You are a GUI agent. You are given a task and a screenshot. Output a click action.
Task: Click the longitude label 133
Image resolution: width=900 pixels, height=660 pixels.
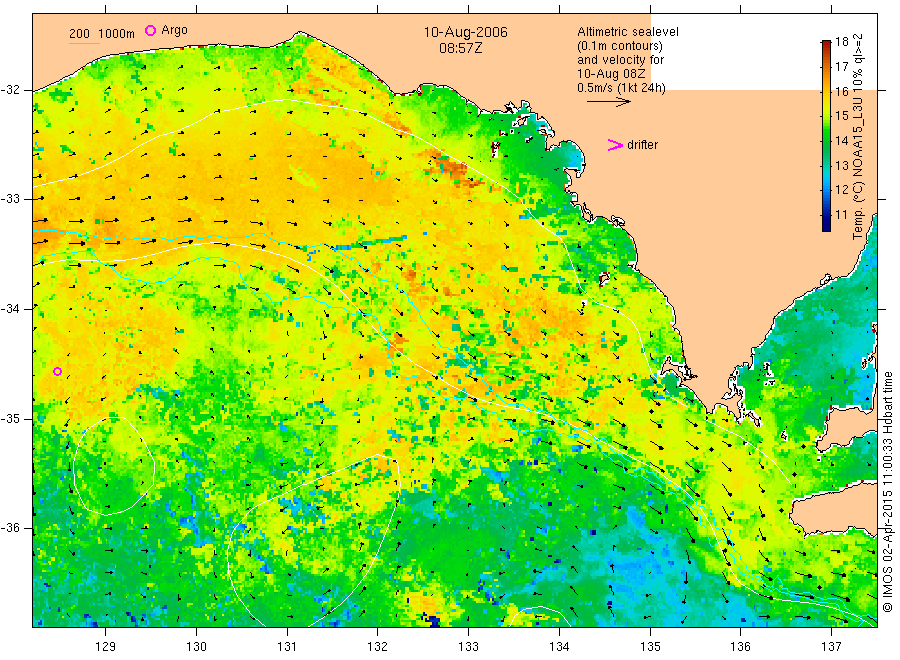pyautogui.click(x=468, y=646)
